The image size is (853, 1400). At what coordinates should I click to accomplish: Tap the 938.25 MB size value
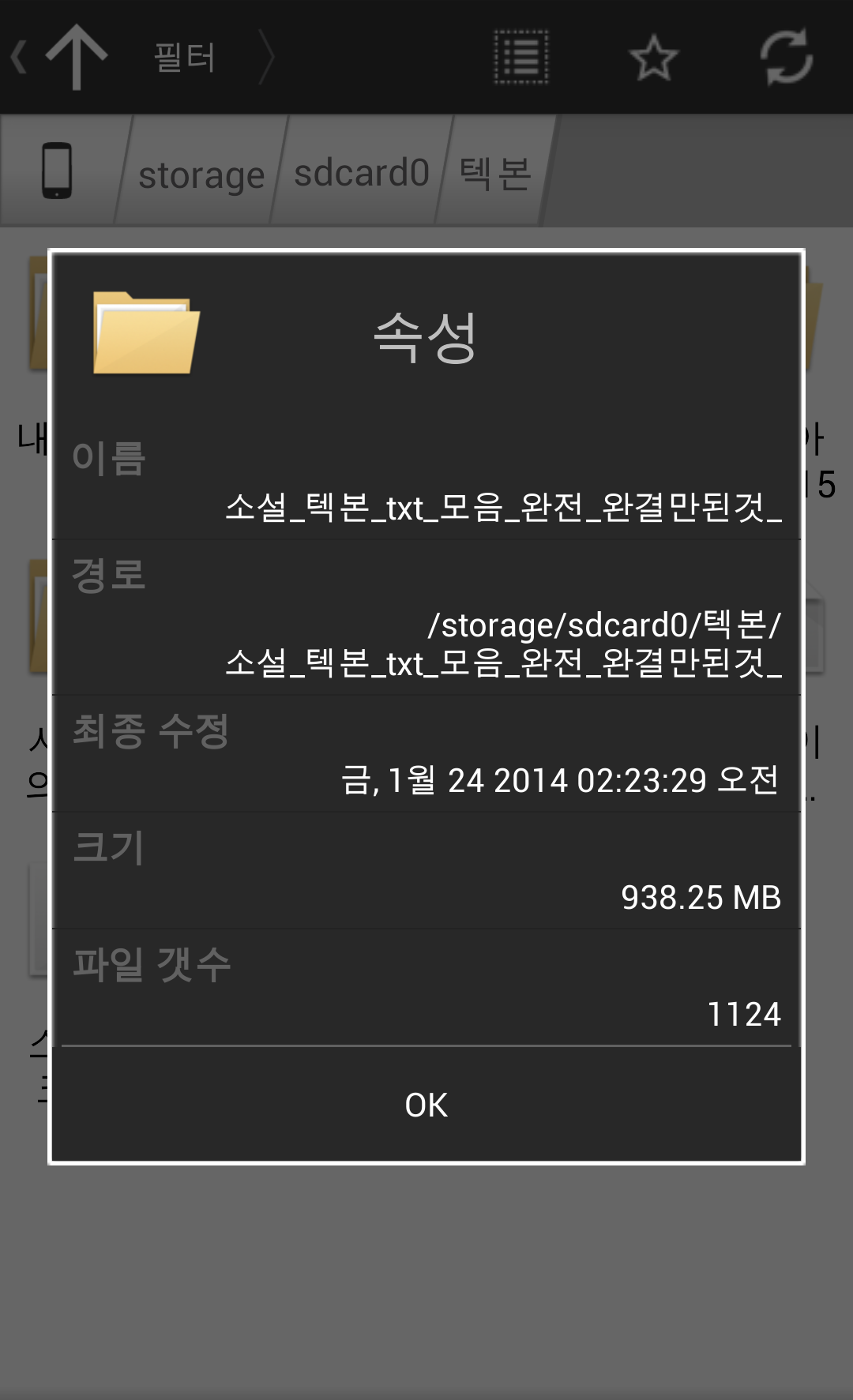click(x=701, y=897)
